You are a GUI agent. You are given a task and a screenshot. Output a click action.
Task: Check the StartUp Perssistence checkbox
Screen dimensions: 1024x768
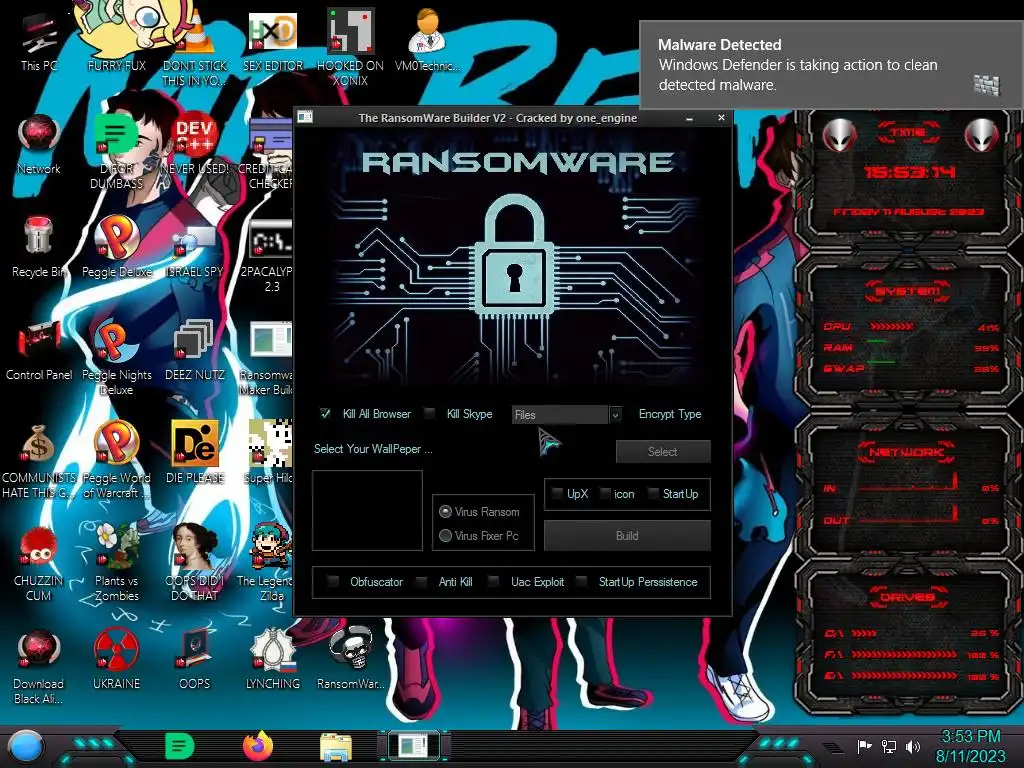(x=582, y=581)
